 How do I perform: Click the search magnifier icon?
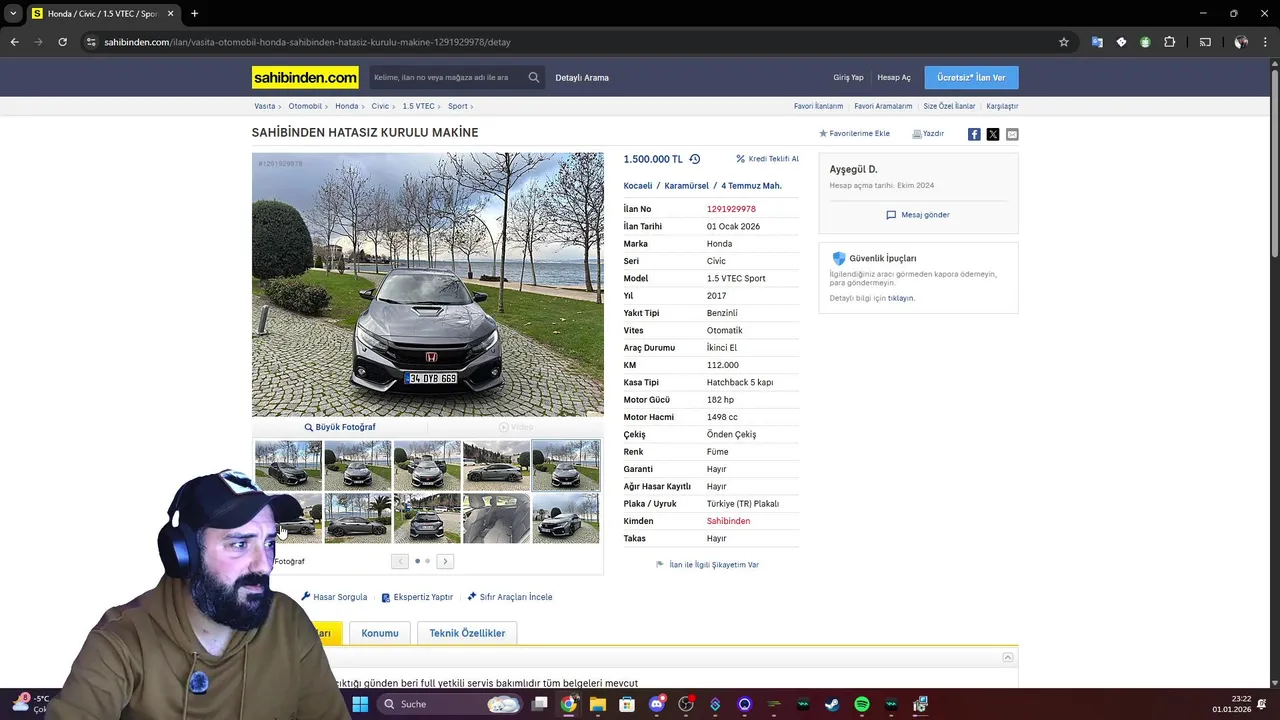(x=534, y=77)
